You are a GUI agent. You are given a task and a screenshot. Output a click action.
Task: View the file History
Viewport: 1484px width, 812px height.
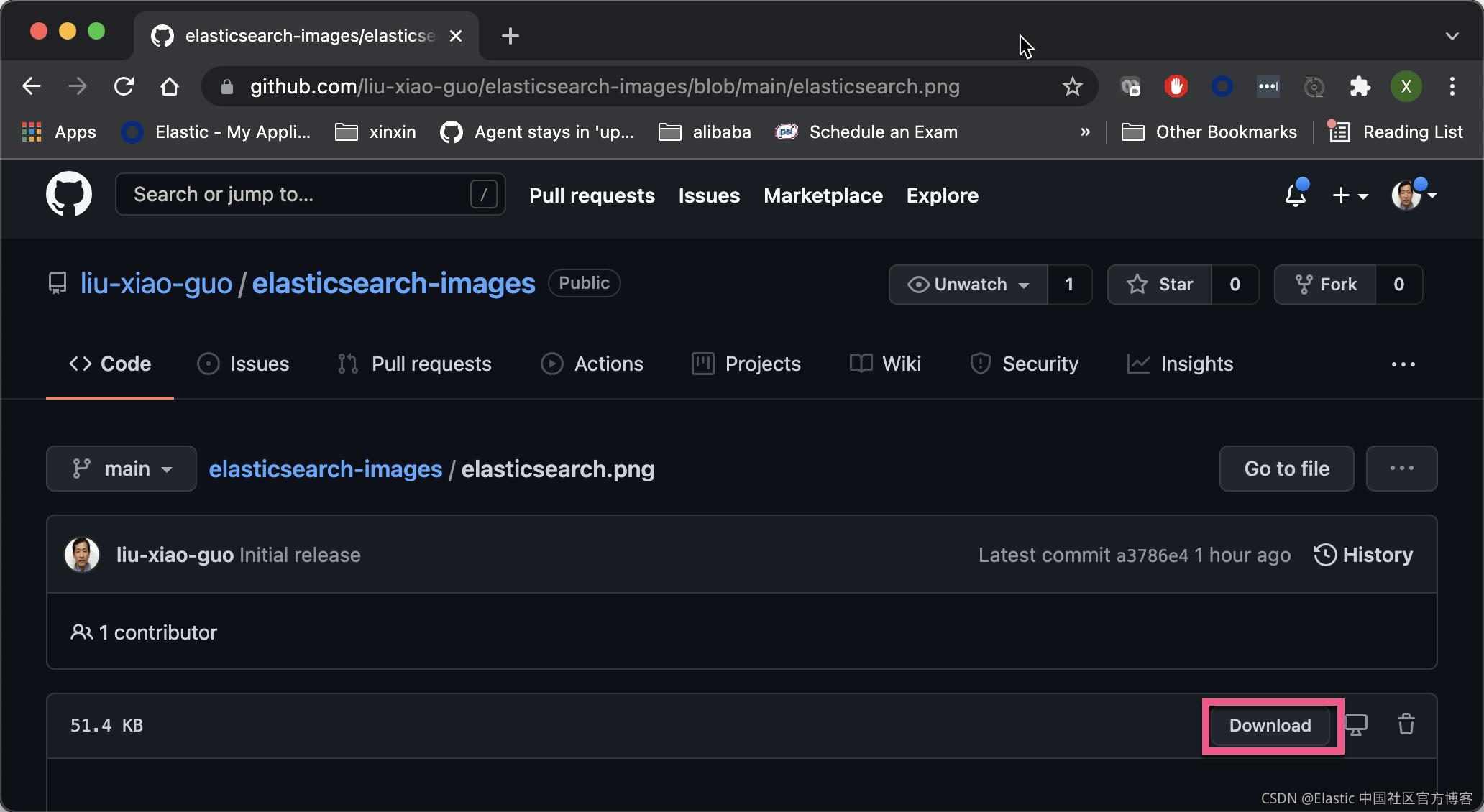click(x=1363, y=555)
